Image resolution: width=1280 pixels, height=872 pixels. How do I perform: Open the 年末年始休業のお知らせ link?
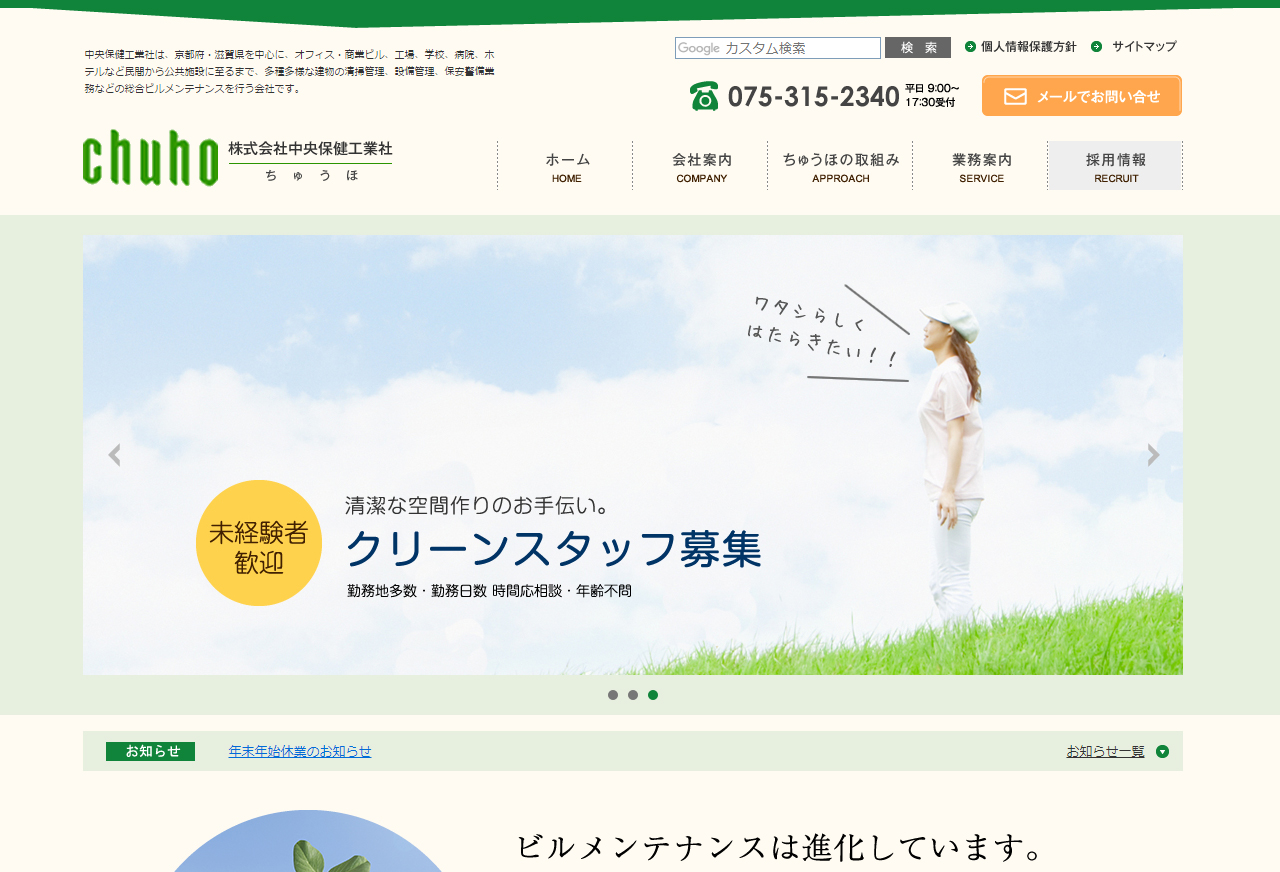point(300,751)
